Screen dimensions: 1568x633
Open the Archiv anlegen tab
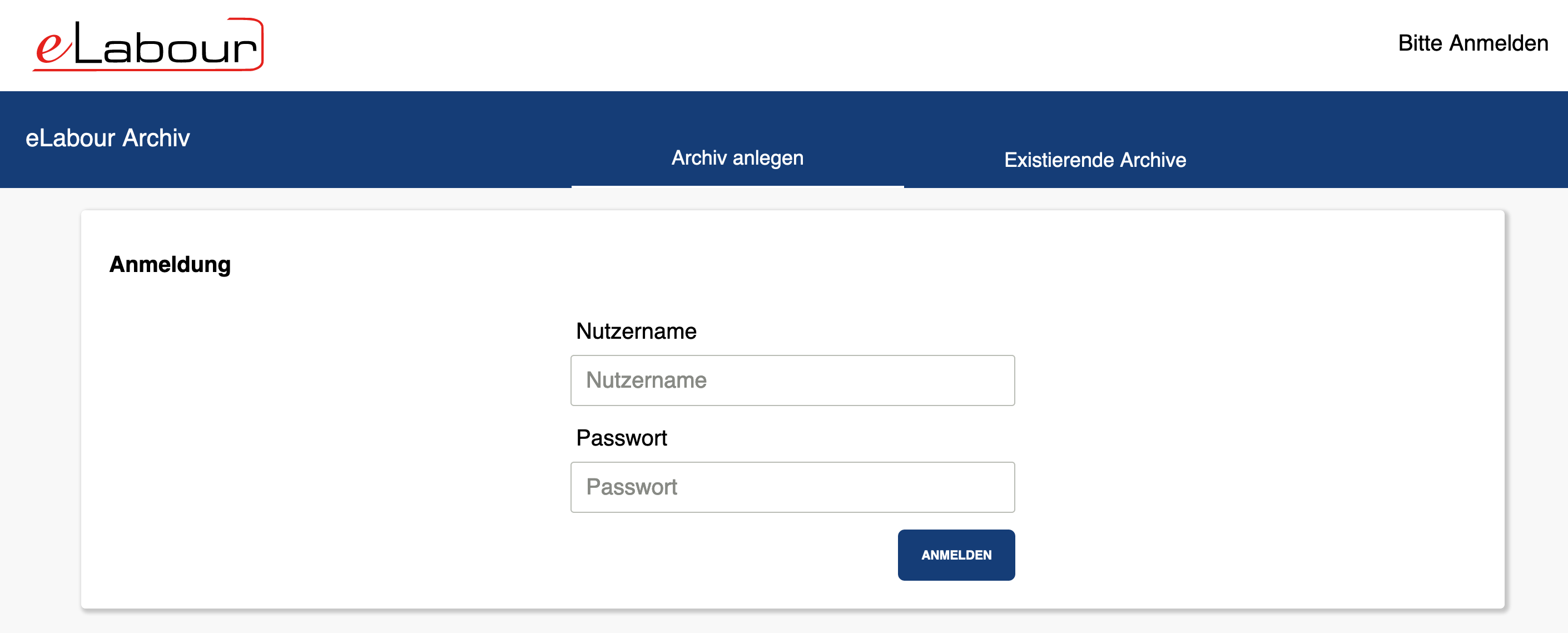click(x=737, y=157)
